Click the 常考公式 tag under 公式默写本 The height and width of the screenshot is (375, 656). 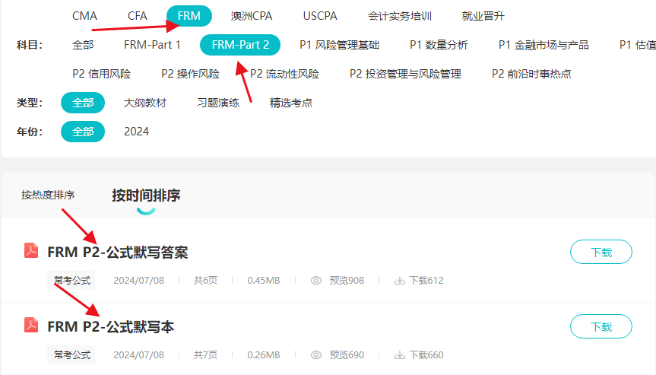71,355
